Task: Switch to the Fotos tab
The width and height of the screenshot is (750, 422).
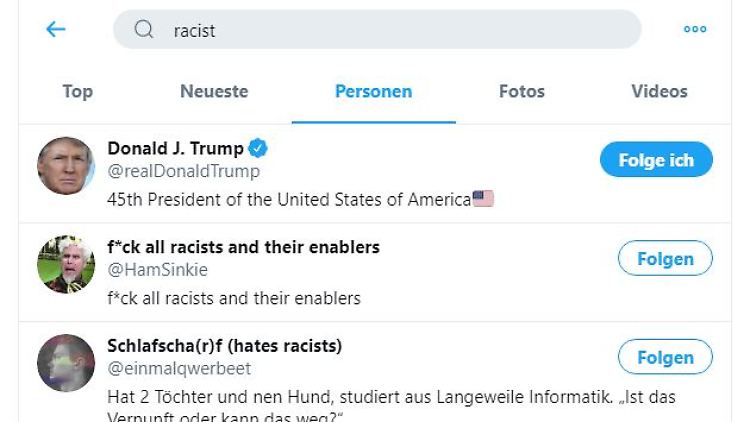Action: pos(522,91)
